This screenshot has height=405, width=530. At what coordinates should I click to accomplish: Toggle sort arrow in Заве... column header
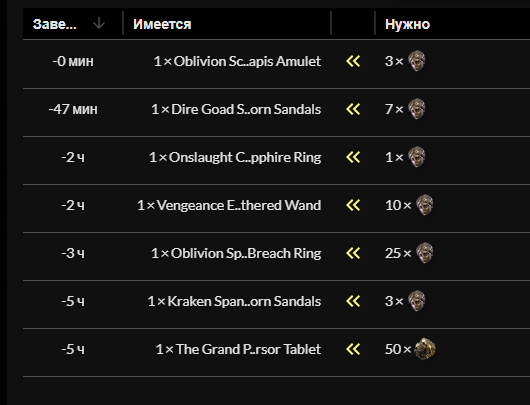click(x=99, y=24)
